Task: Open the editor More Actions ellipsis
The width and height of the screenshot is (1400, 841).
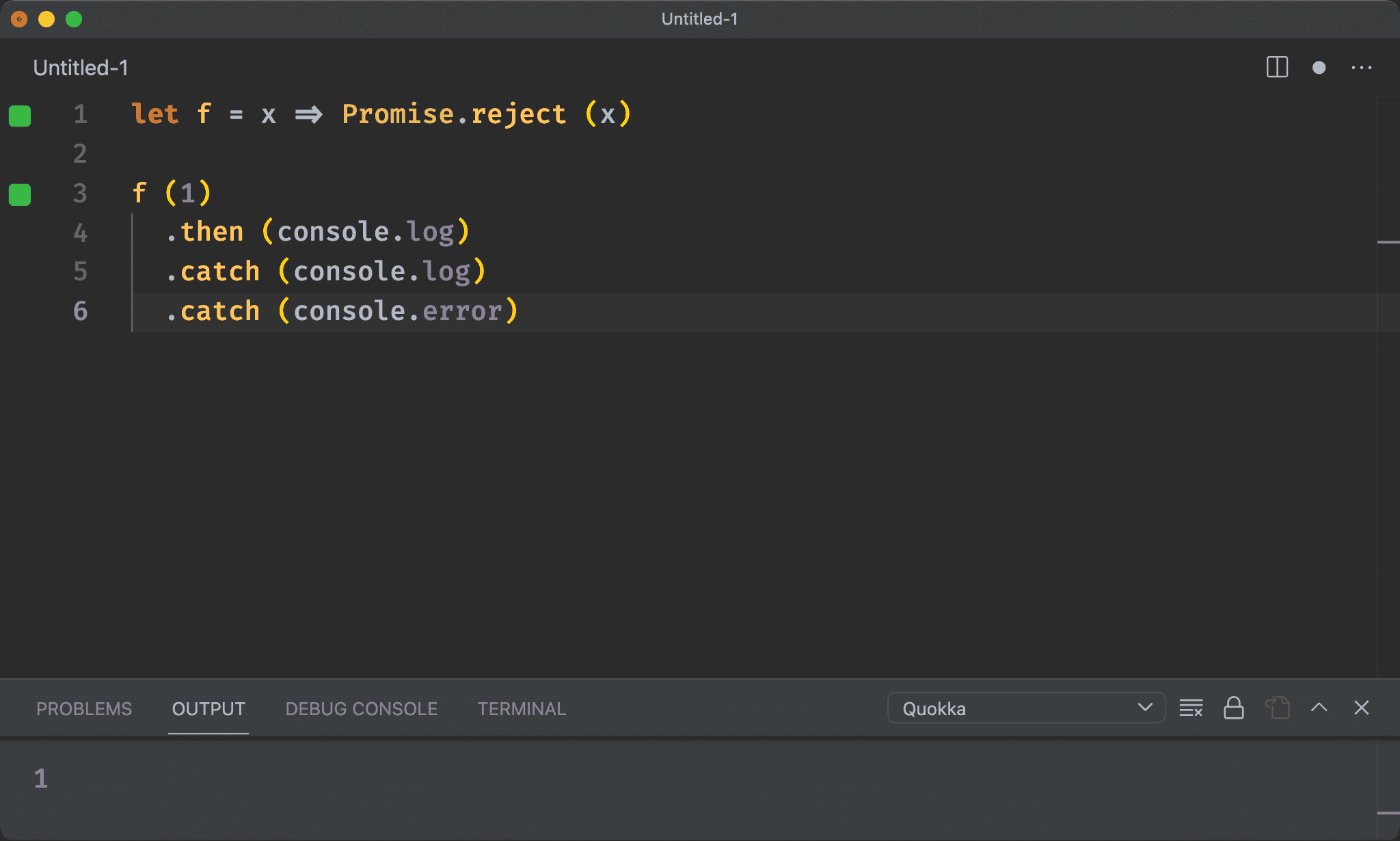Action: [x=1361, y=67]
